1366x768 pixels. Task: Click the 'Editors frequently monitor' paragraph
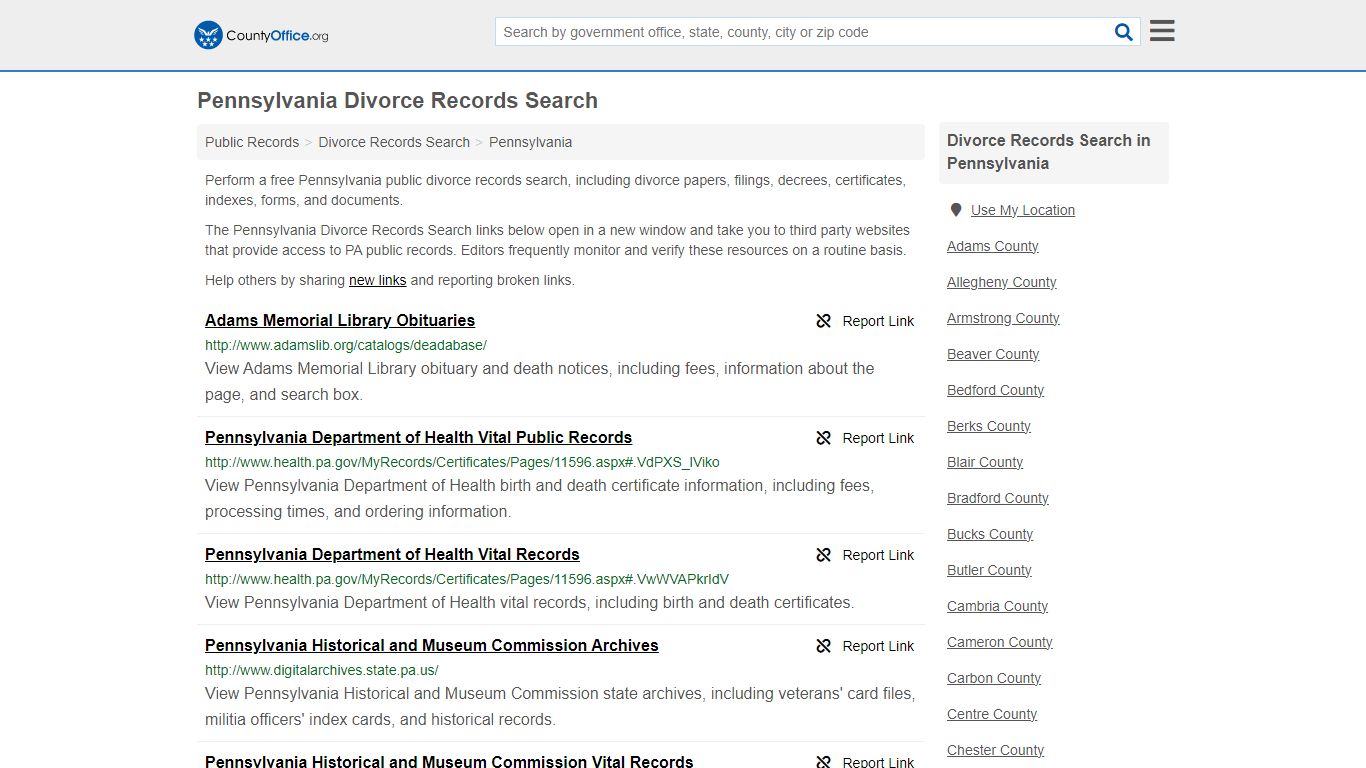point(557,240)
